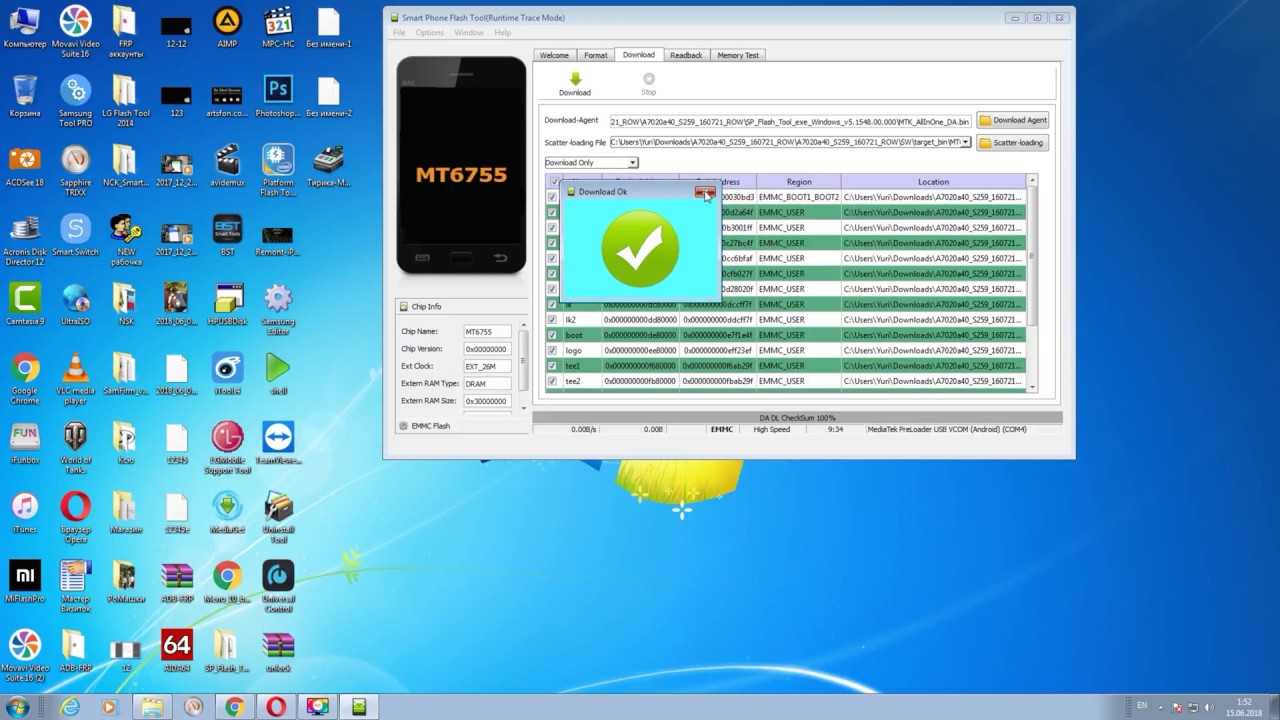
Task: Click the Location column header
Action: point(933,182)
